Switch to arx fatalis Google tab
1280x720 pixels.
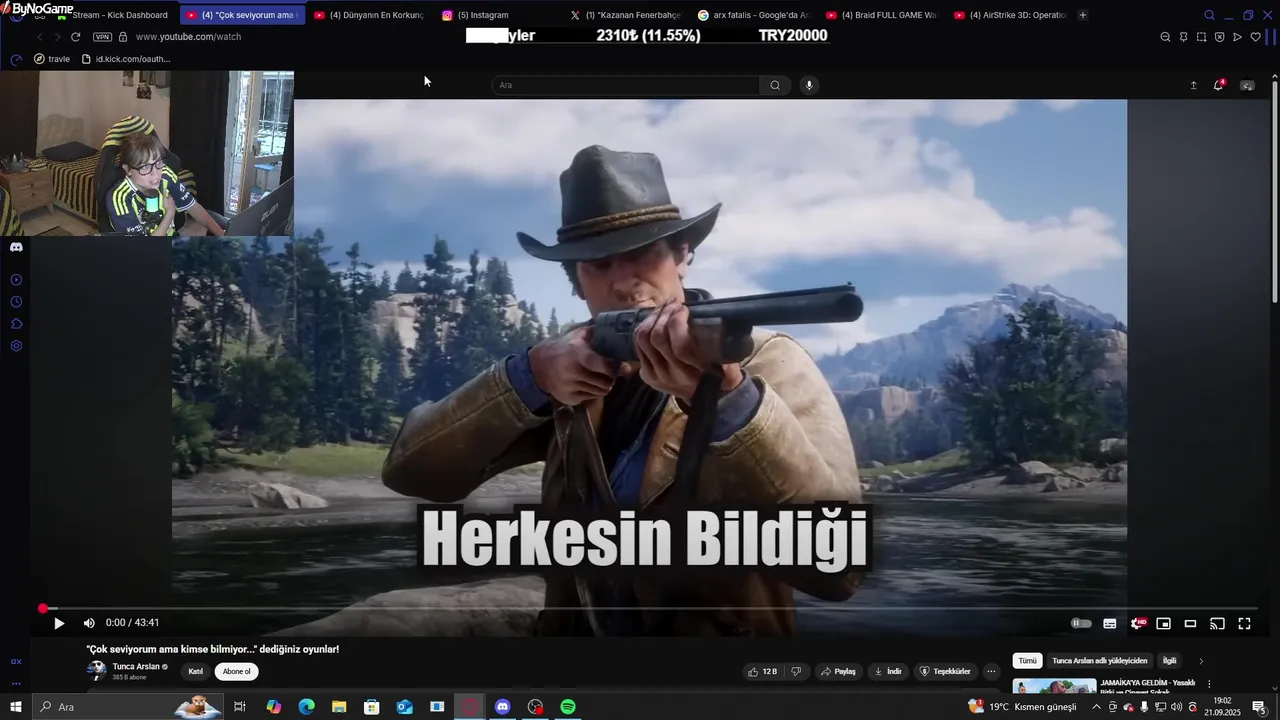tap(753, 15)
